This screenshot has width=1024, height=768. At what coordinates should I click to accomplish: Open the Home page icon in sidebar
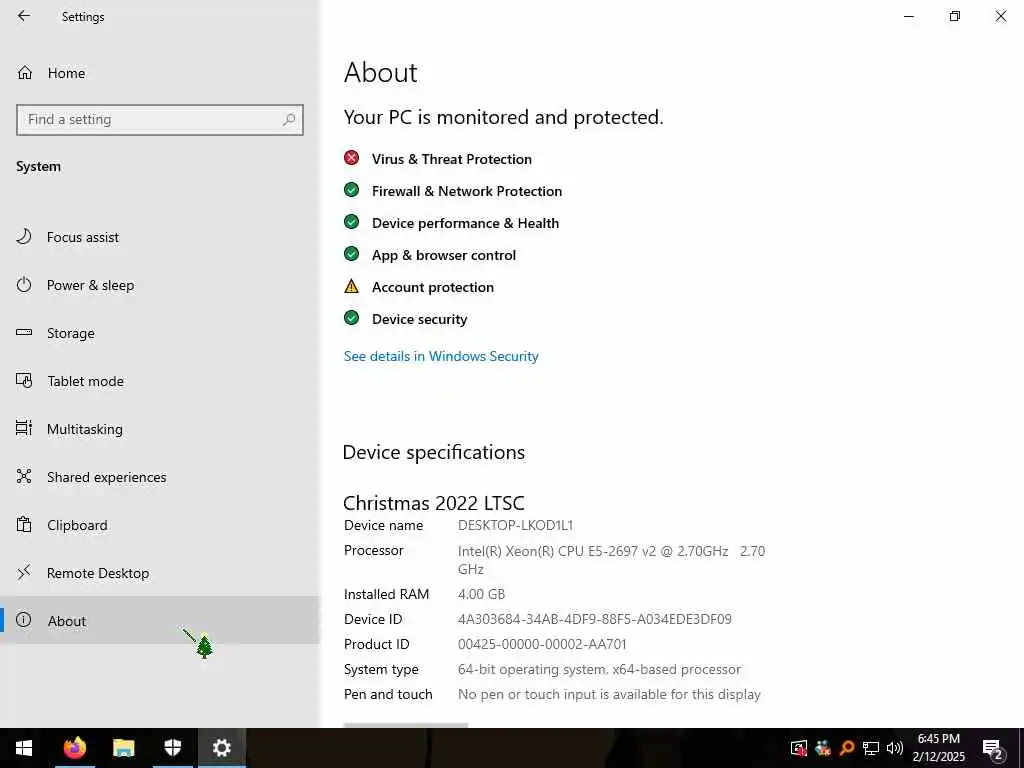[25, 73]
